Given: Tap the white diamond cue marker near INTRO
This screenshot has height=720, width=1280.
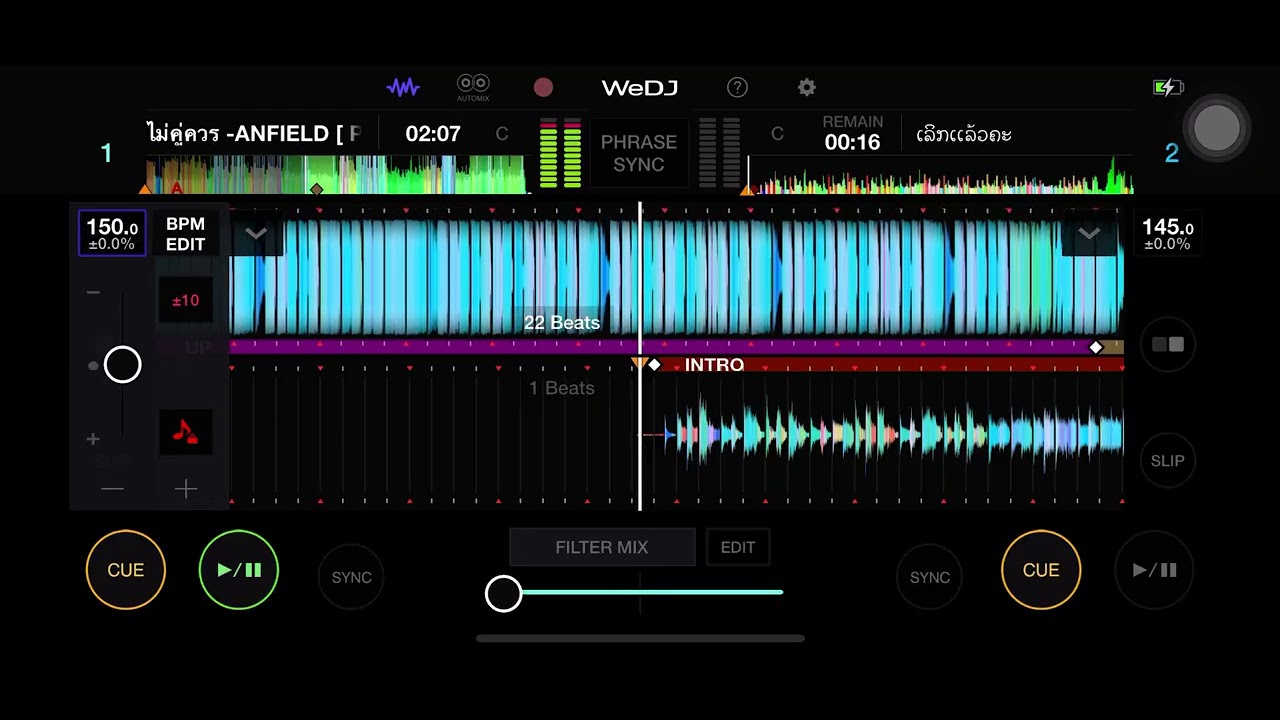Looking at the screenshot, I should tap(654, 365).
